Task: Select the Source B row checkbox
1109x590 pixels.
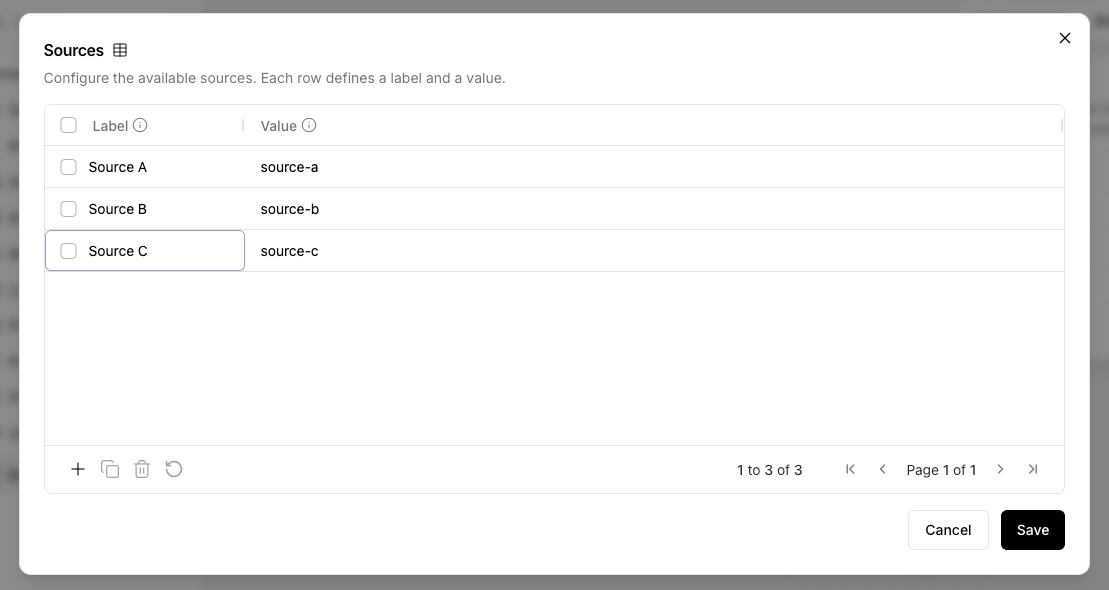Action: (x=69, y=209)
